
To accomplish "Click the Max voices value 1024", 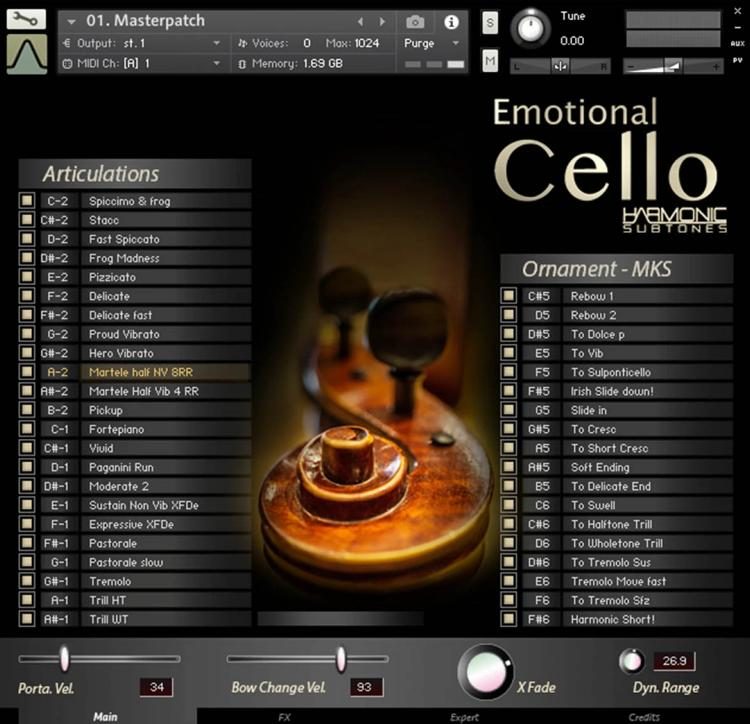I will click(x=367, y=43).
